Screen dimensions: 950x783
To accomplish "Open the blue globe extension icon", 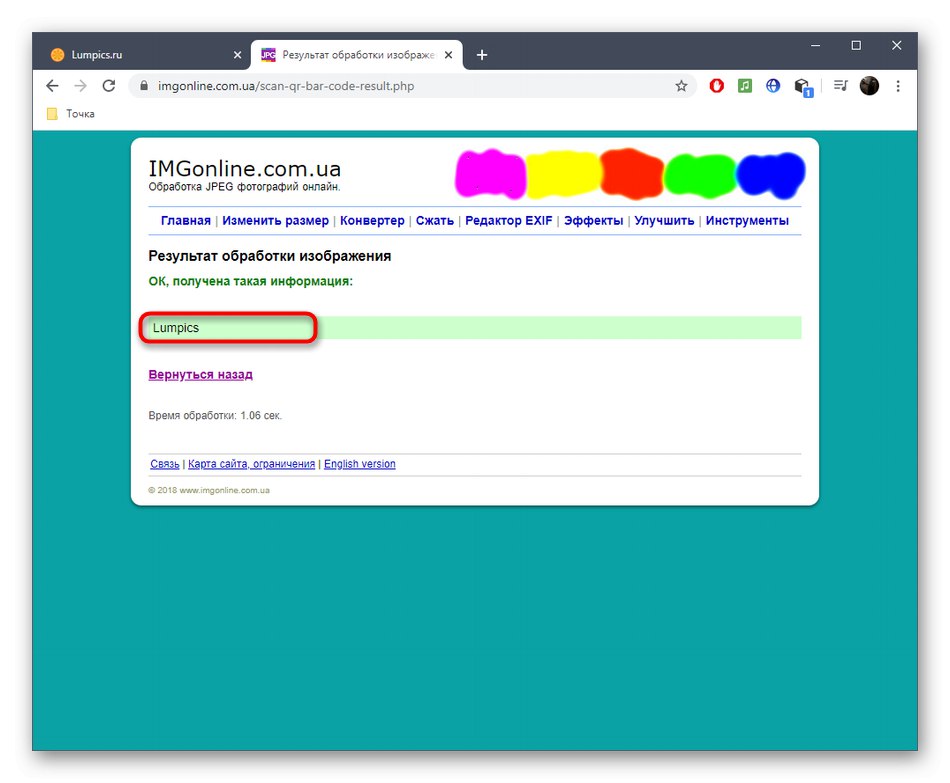I will point(772,86).
